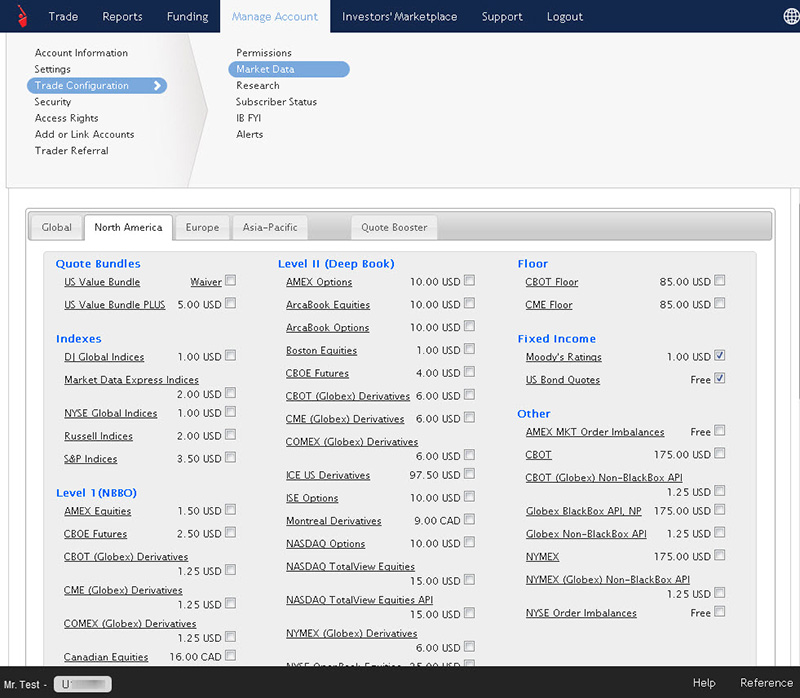Open the Reports menu
Viewport: 800px width, 698px height.
(122, 16)
